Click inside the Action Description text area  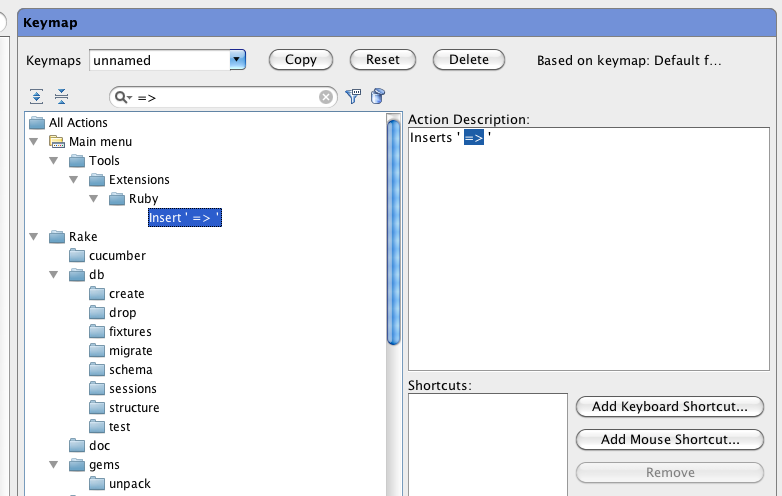tap(589, 249)
